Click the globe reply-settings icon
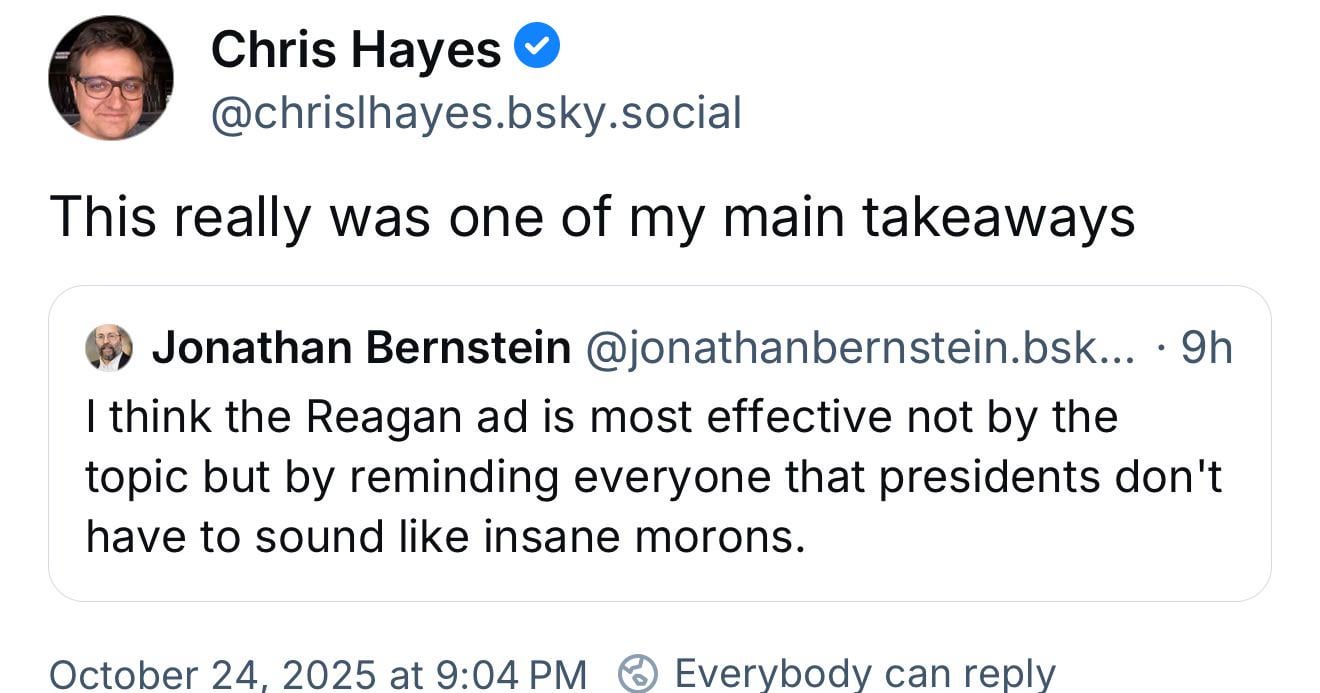Image resolution: width=1320 pixels, height=693 pixels. (637, 673)
